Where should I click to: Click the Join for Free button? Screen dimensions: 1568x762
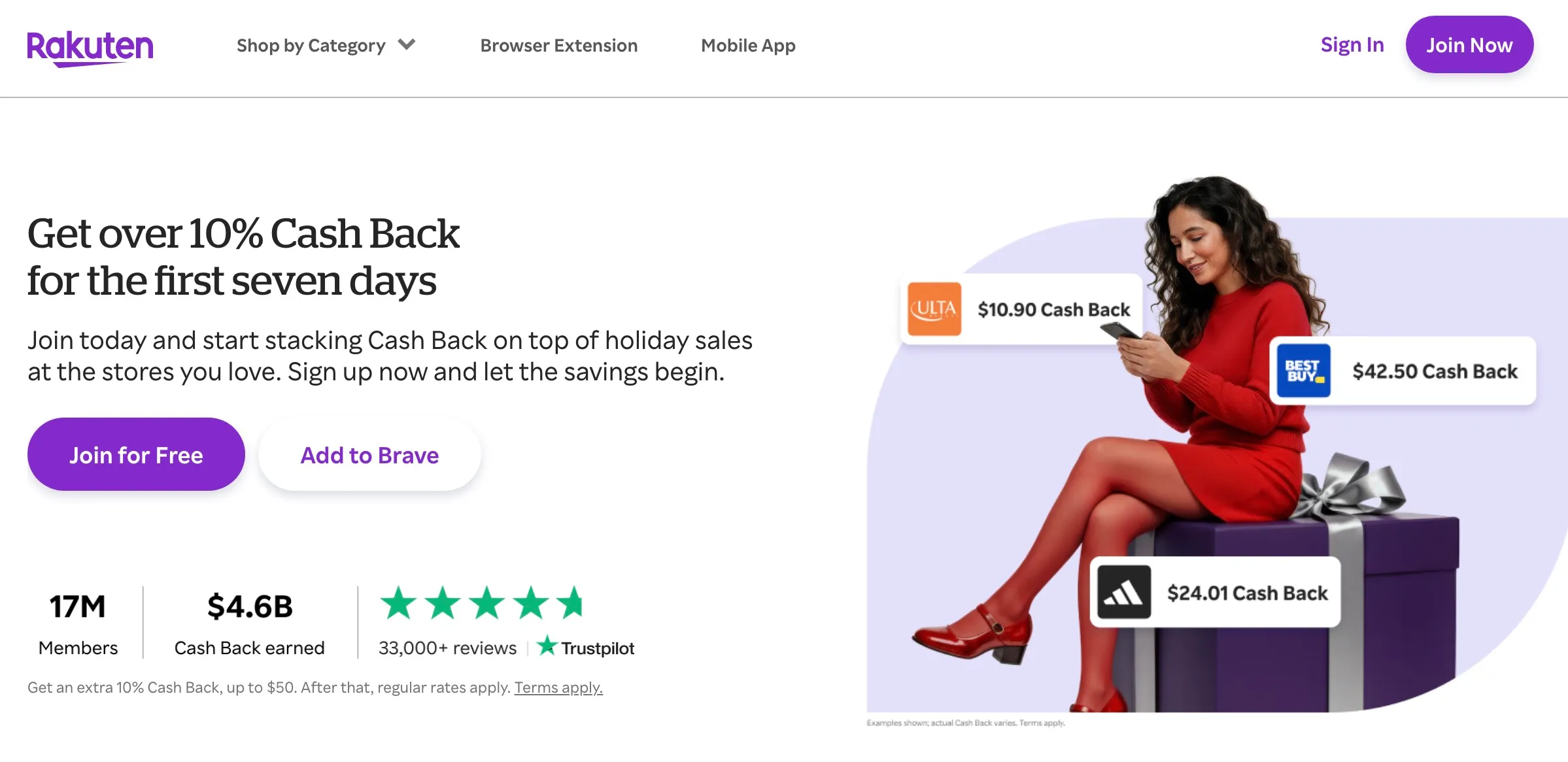(x=136, y=455)
